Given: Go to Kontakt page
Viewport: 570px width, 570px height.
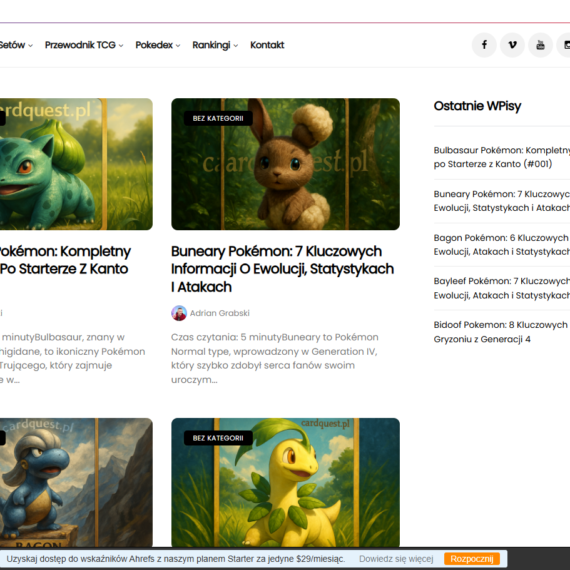Looking at the screenshot, I should [x=267, y=45].
